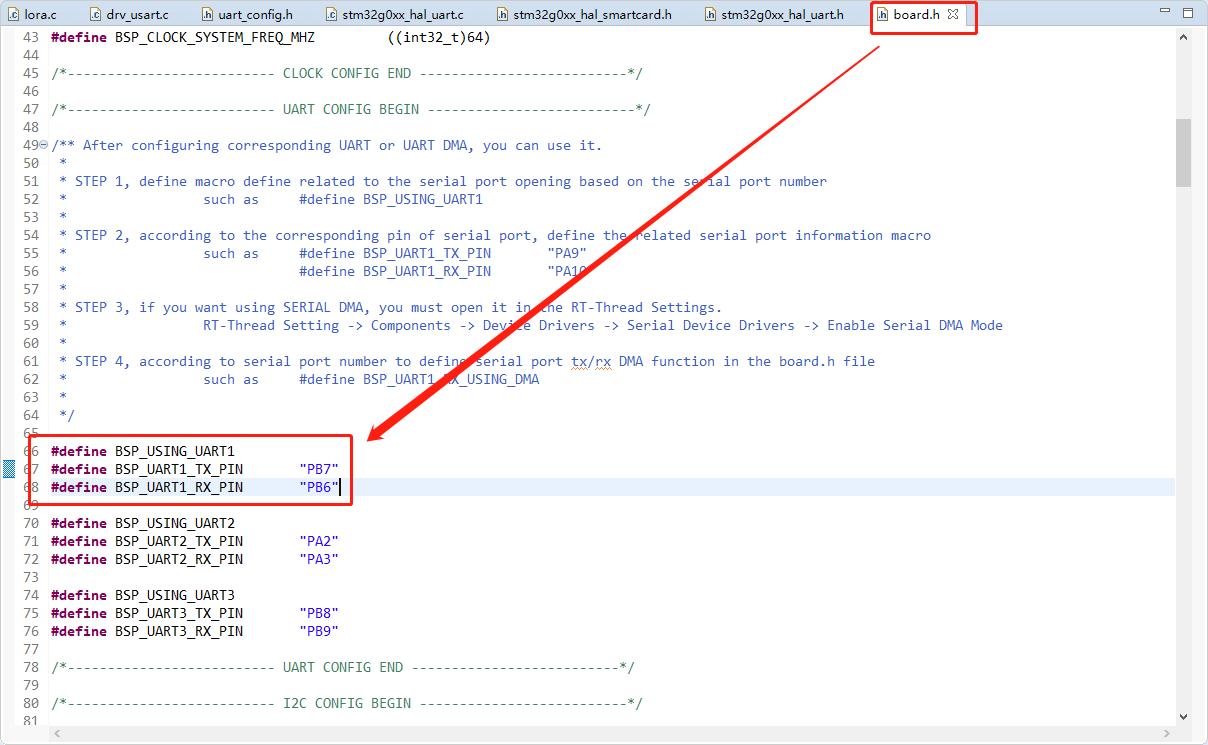This screenshot has width=1208, height=745.
Task: Click the horizontal scrollbar left arrow
Action: click(x=58, y=733)
